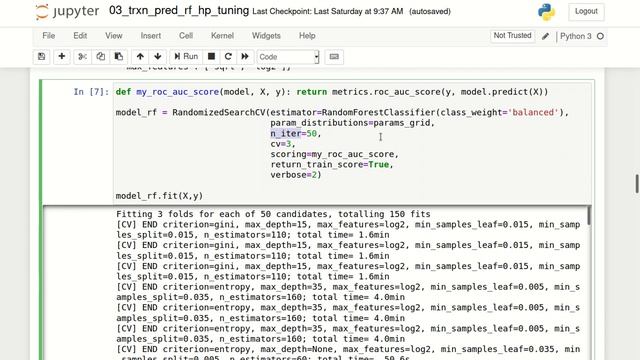The width and height of the screenshot is (640, 360).
Task: Click the Logout button
Action: tap(586, 11)
